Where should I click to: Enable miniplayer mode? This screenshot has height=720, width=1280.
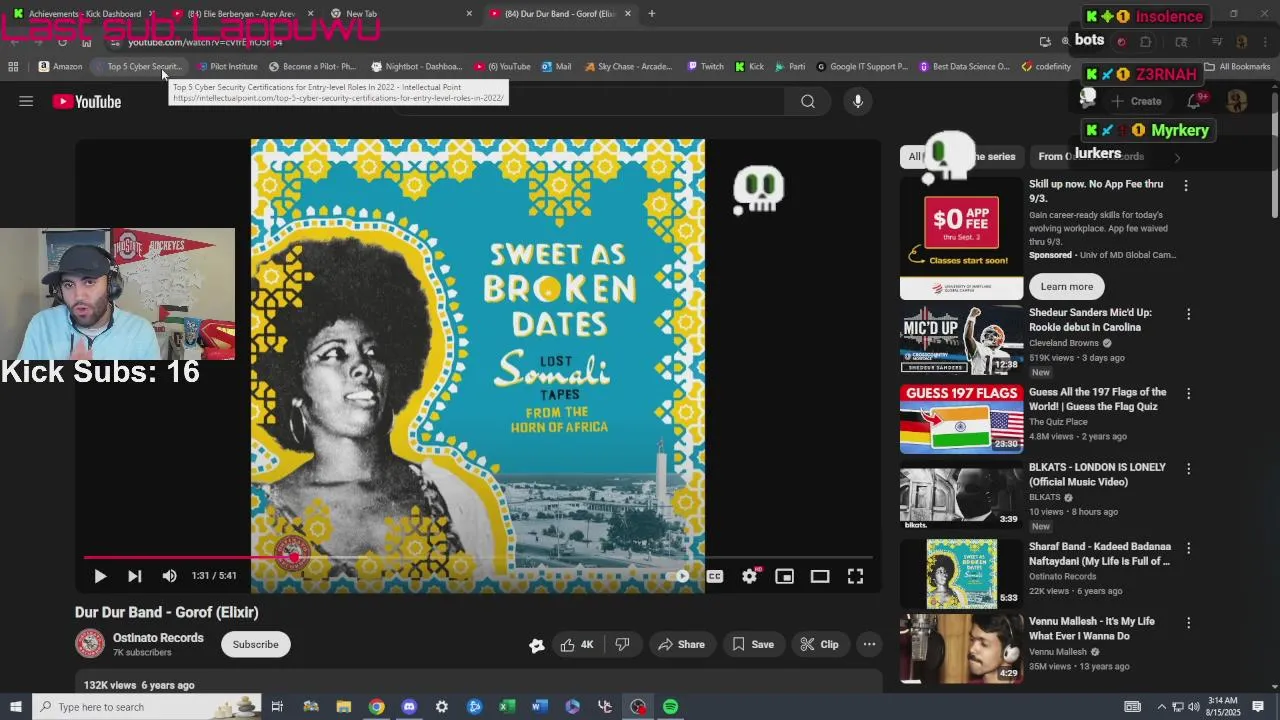click(784, 576)
